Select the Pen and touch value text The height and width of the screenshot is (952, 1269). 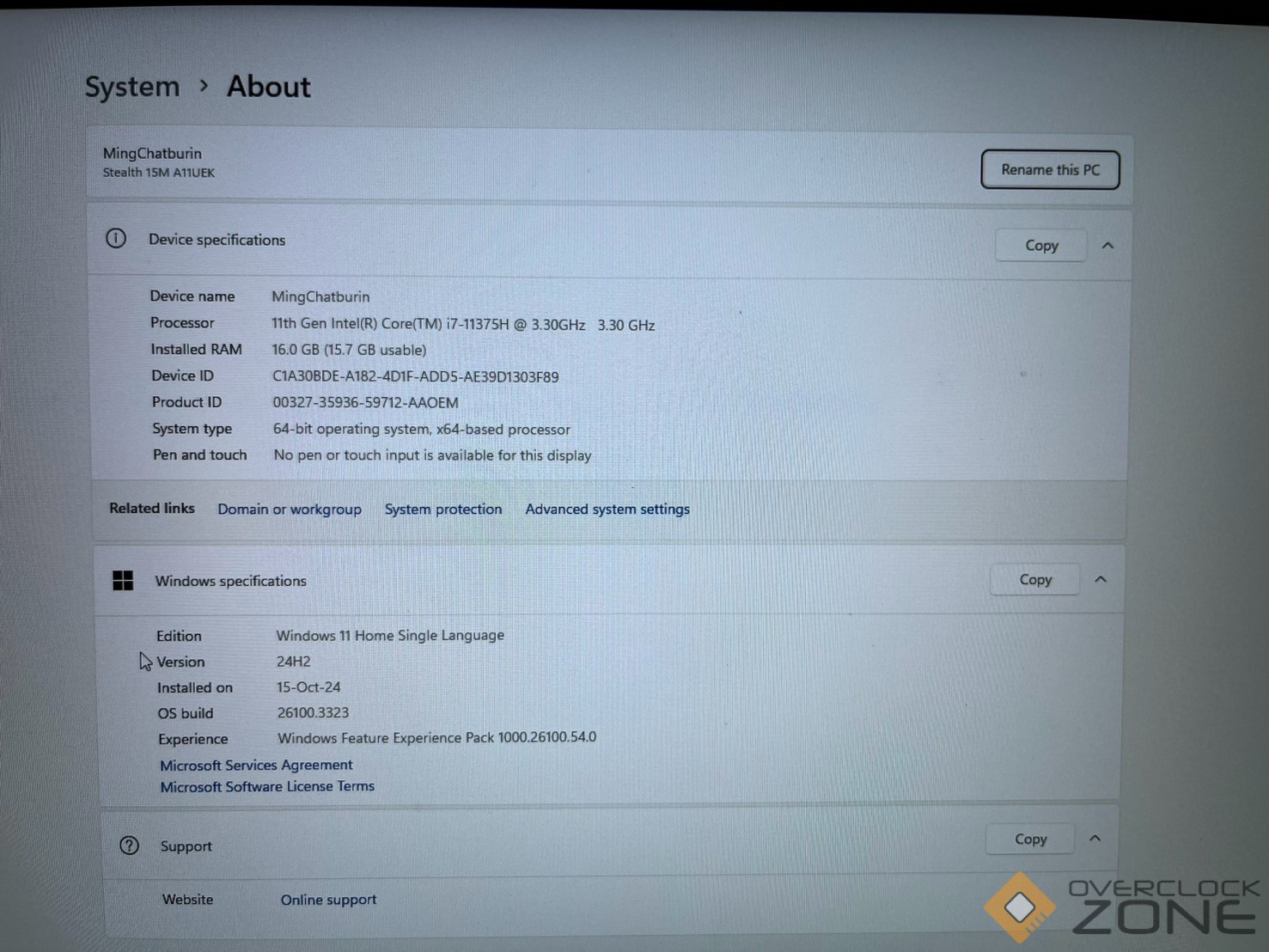tap(432, 455)
